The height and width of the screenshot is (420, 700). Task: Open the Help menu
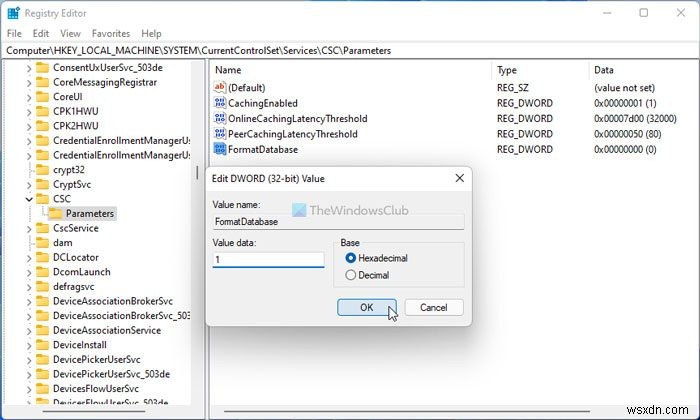tap(151, 33)
